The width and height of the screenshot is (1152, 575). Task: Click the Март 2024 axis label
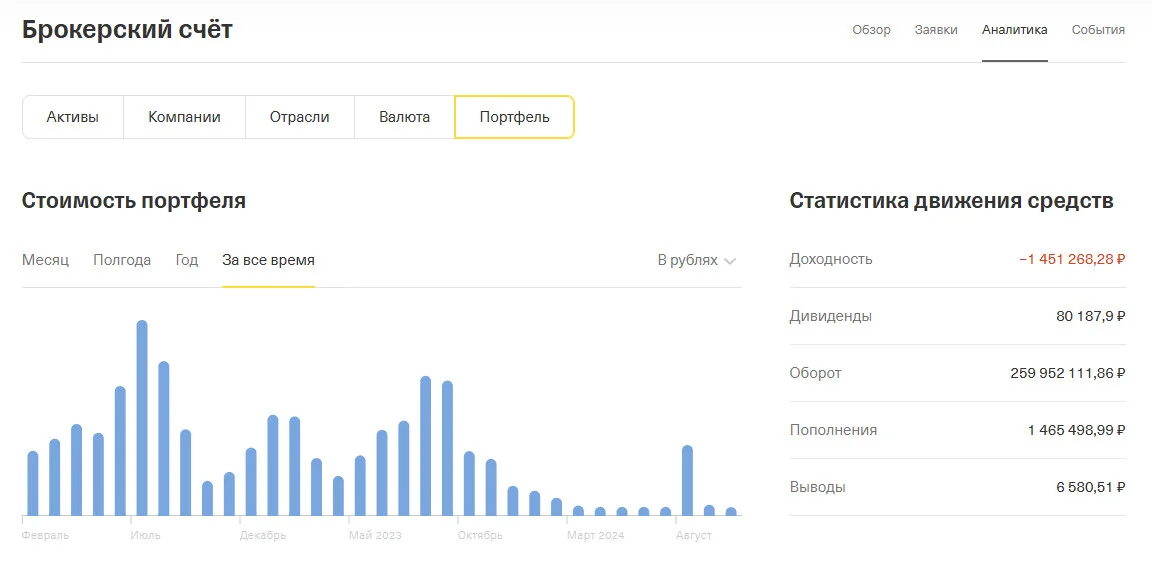pos(595,535)
